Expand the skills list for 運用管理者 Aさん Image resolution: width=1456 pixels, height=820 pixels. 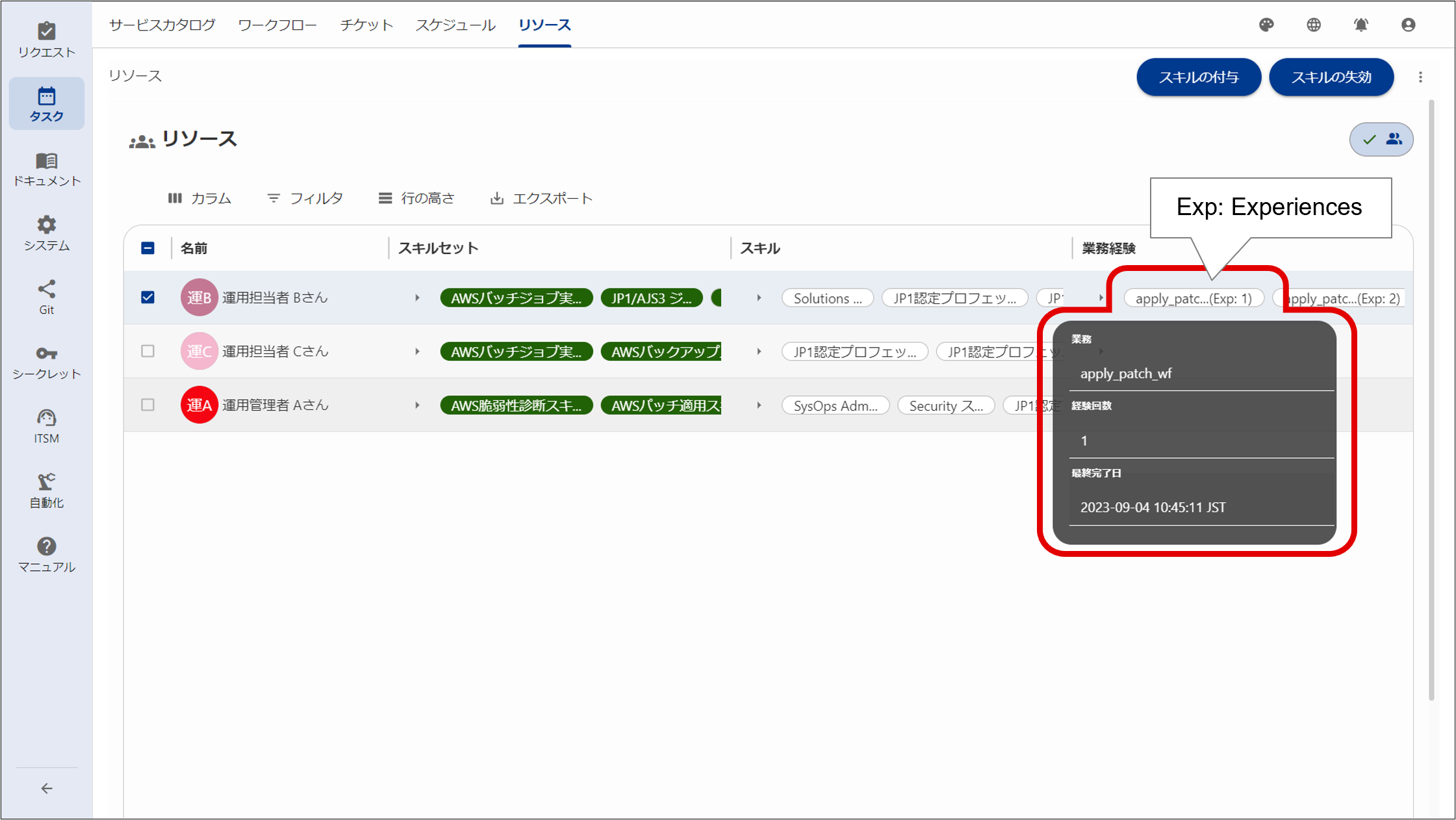point(759,405)
